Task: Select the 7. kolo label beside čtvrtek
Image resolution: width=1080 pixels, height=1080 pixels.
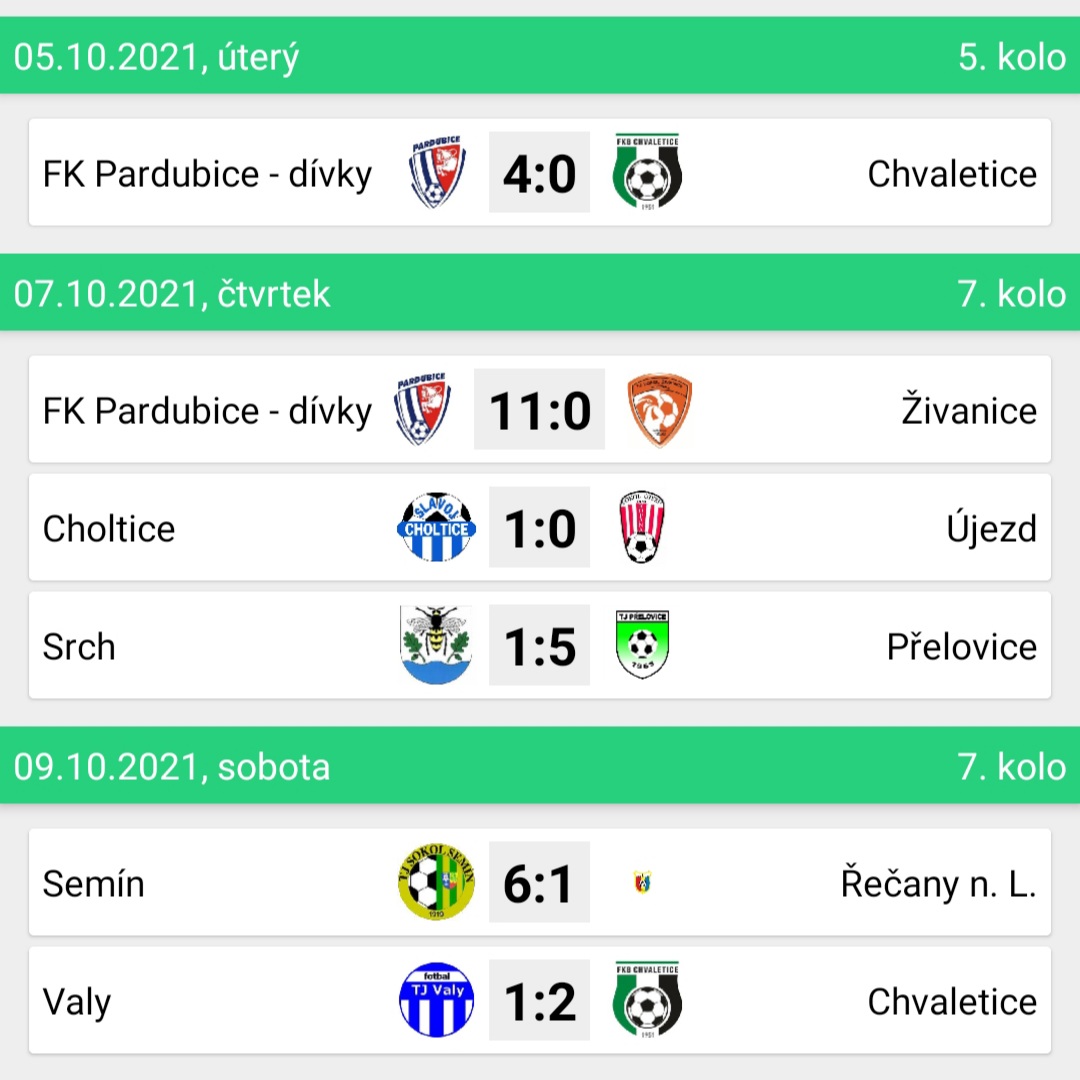Action: click(1012, 294)
